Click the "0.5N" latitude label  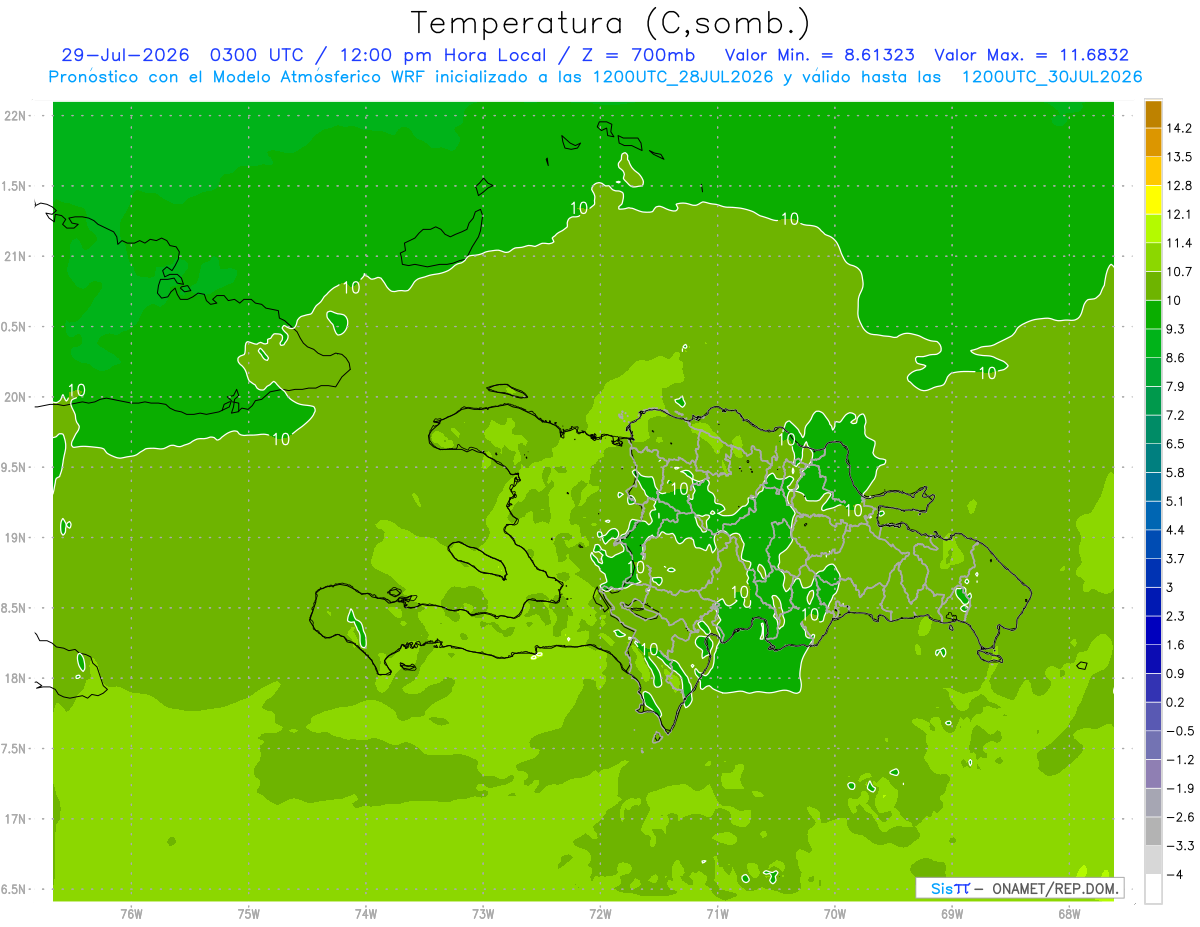pos(16,327)
